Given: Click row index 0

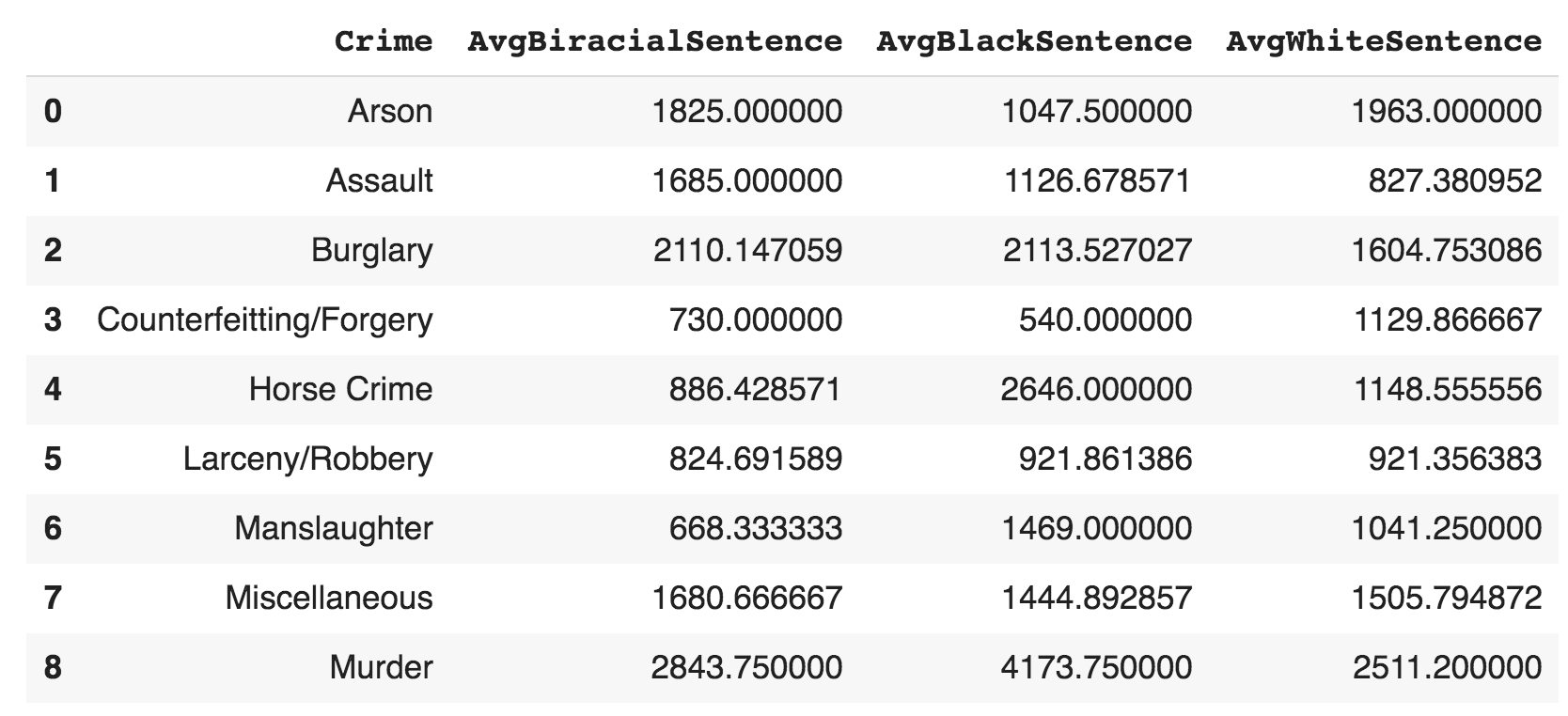Looking at the screenshot, I should point(53,111).
